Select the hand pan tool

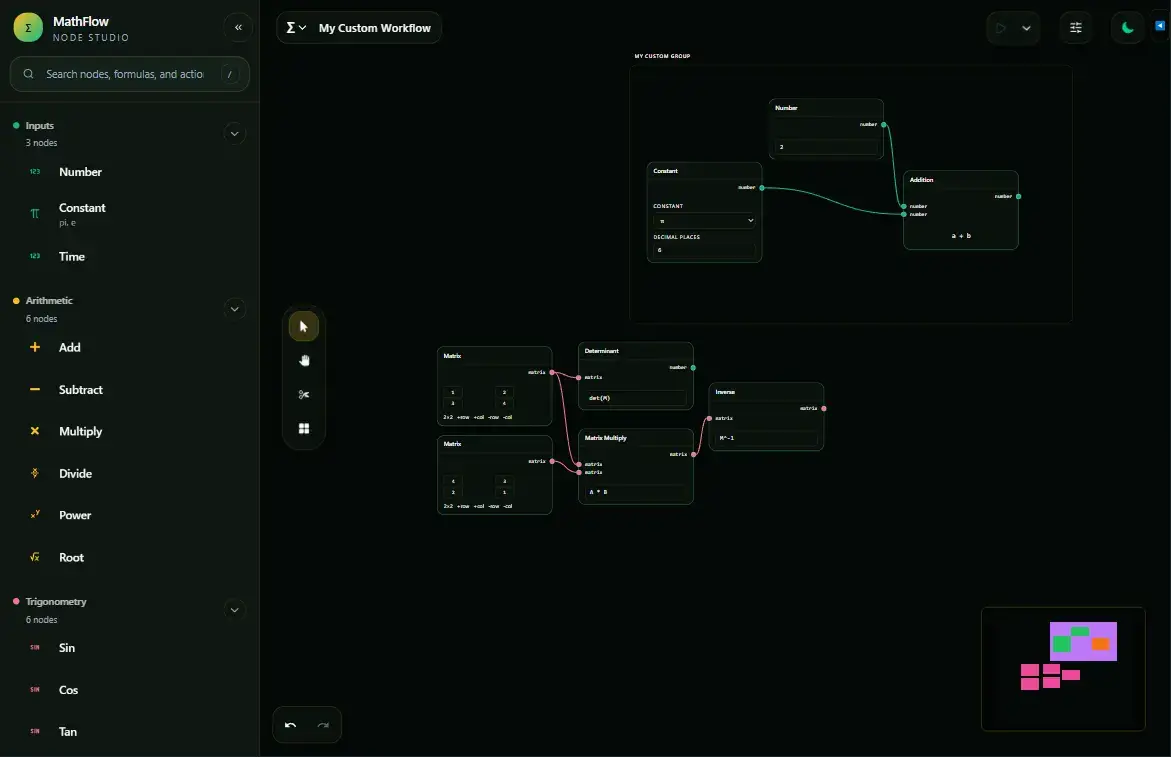click(304, 360)
